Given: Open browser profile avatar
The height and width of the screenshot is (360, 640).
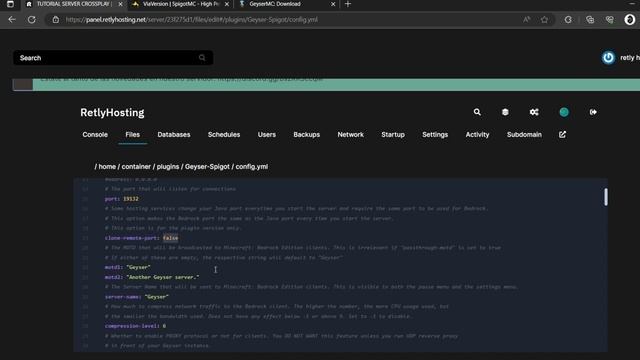Looking at the screenshot, I should [x=630, y=20].
